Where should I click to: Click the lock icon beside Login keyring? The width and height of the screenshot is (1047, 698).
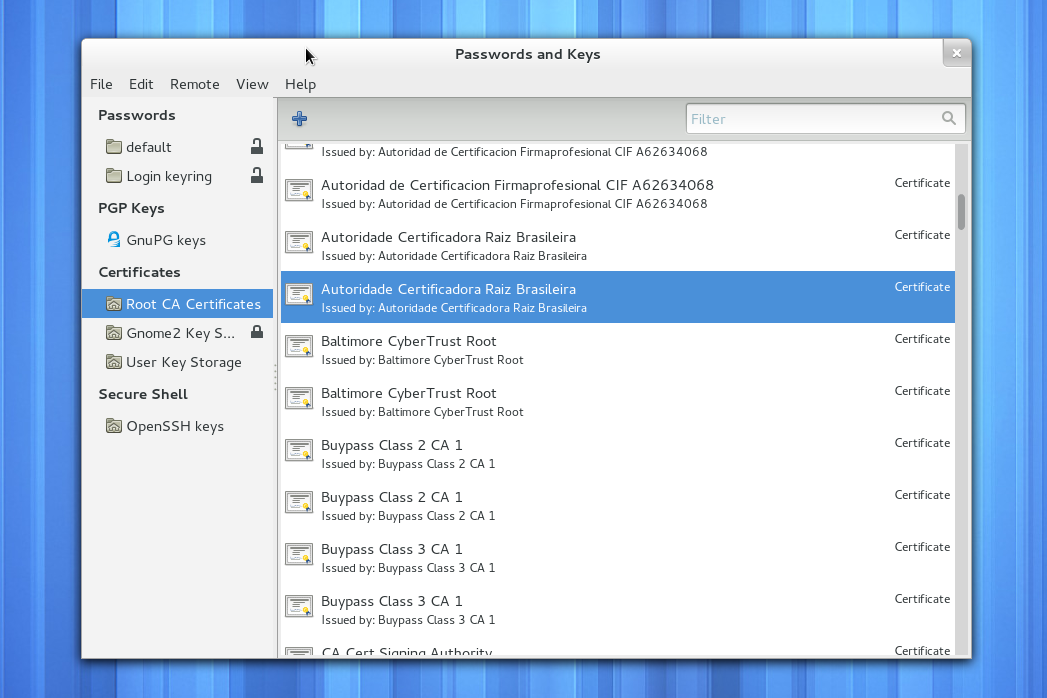coord(257,176)
